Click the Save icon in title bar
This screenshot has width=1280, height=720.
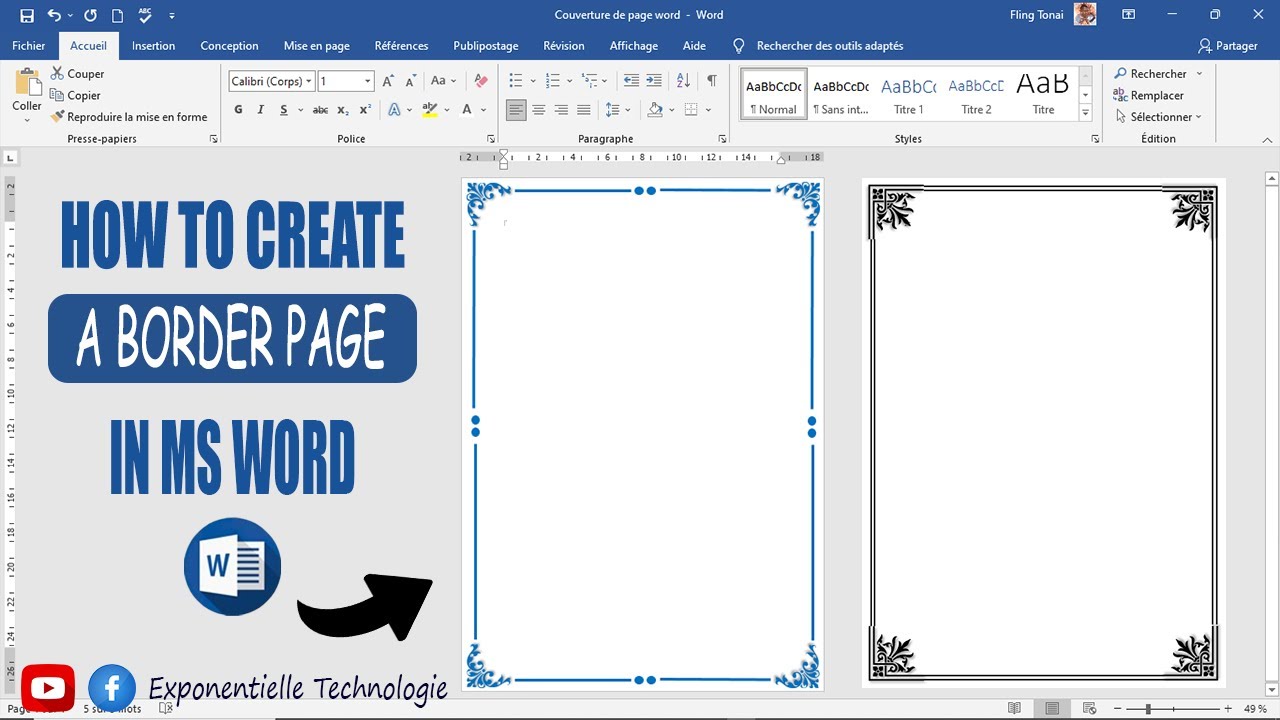click(x=27, y=16)
